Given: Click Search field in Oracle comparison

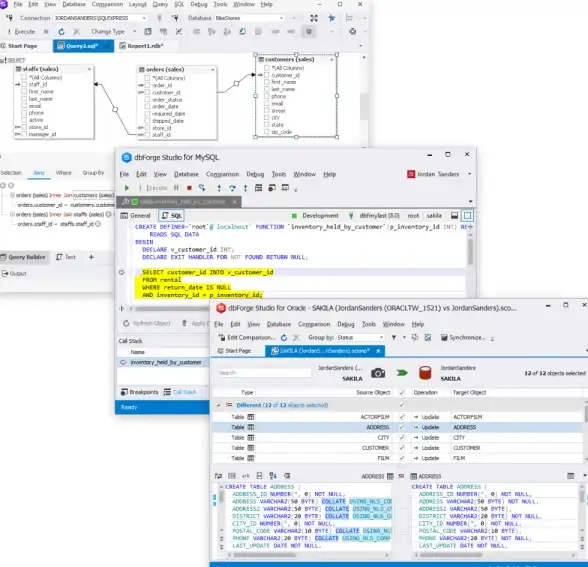Looking at the screenshot, I should click(x=264, y=373).
